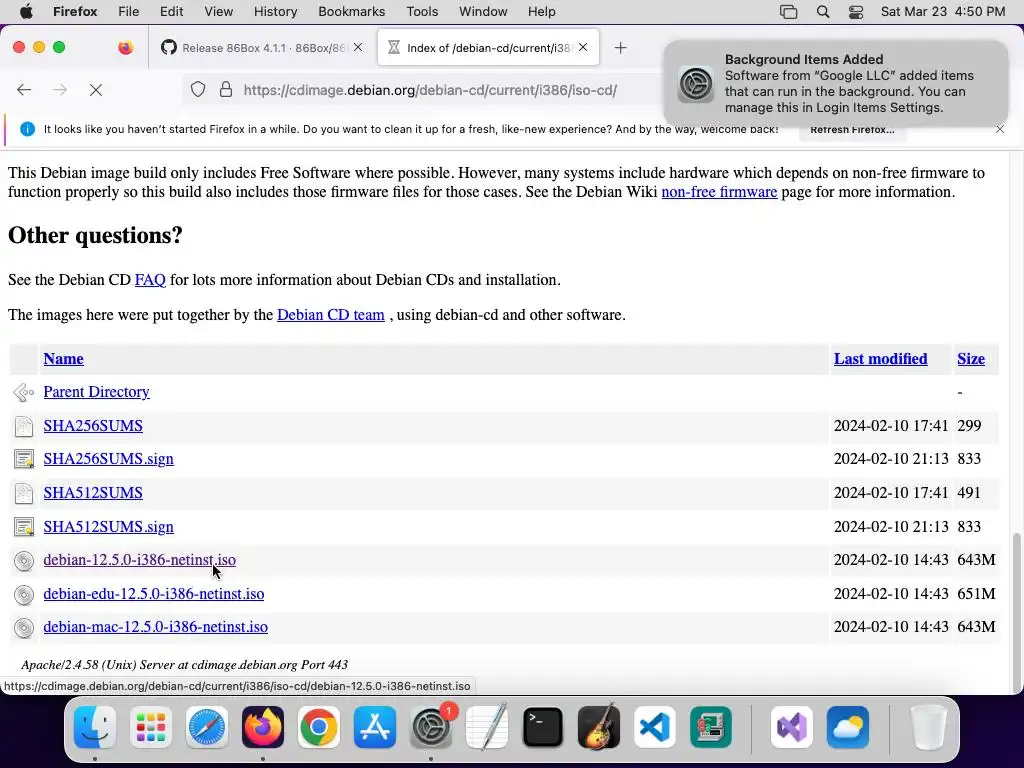
Task: Open the Bookmarks menu
Action: [x=351, y=12]
